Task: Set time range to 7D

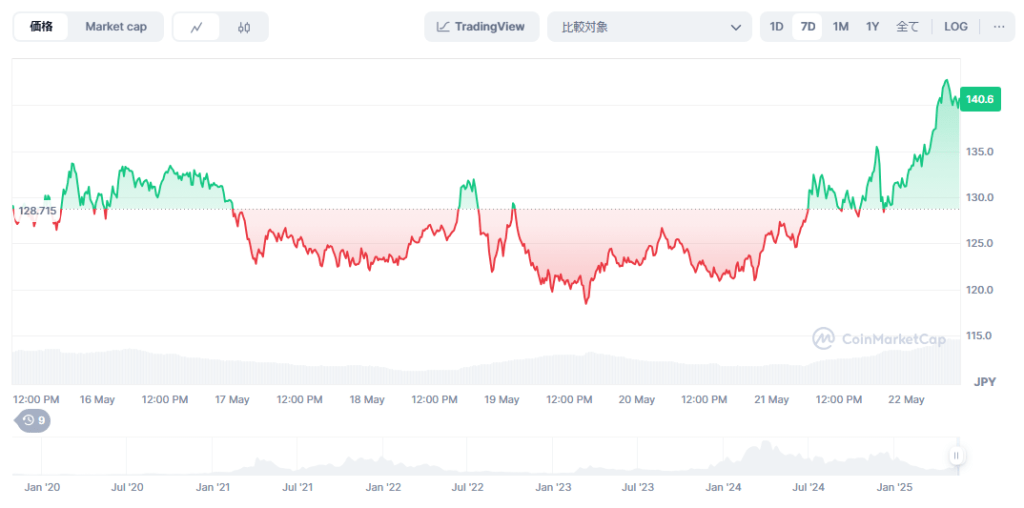Action: pyautogui.click(x=807, y=27)
